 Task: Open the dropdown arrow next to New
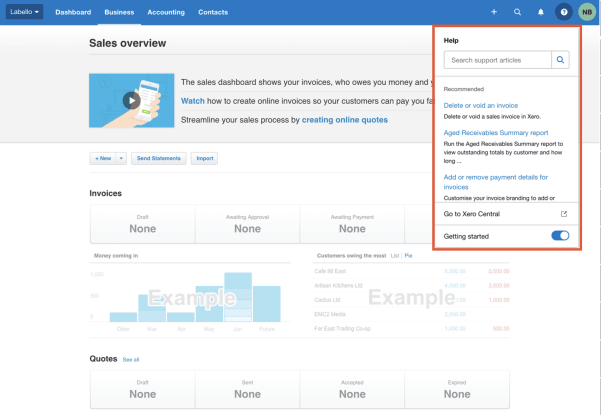121,158
